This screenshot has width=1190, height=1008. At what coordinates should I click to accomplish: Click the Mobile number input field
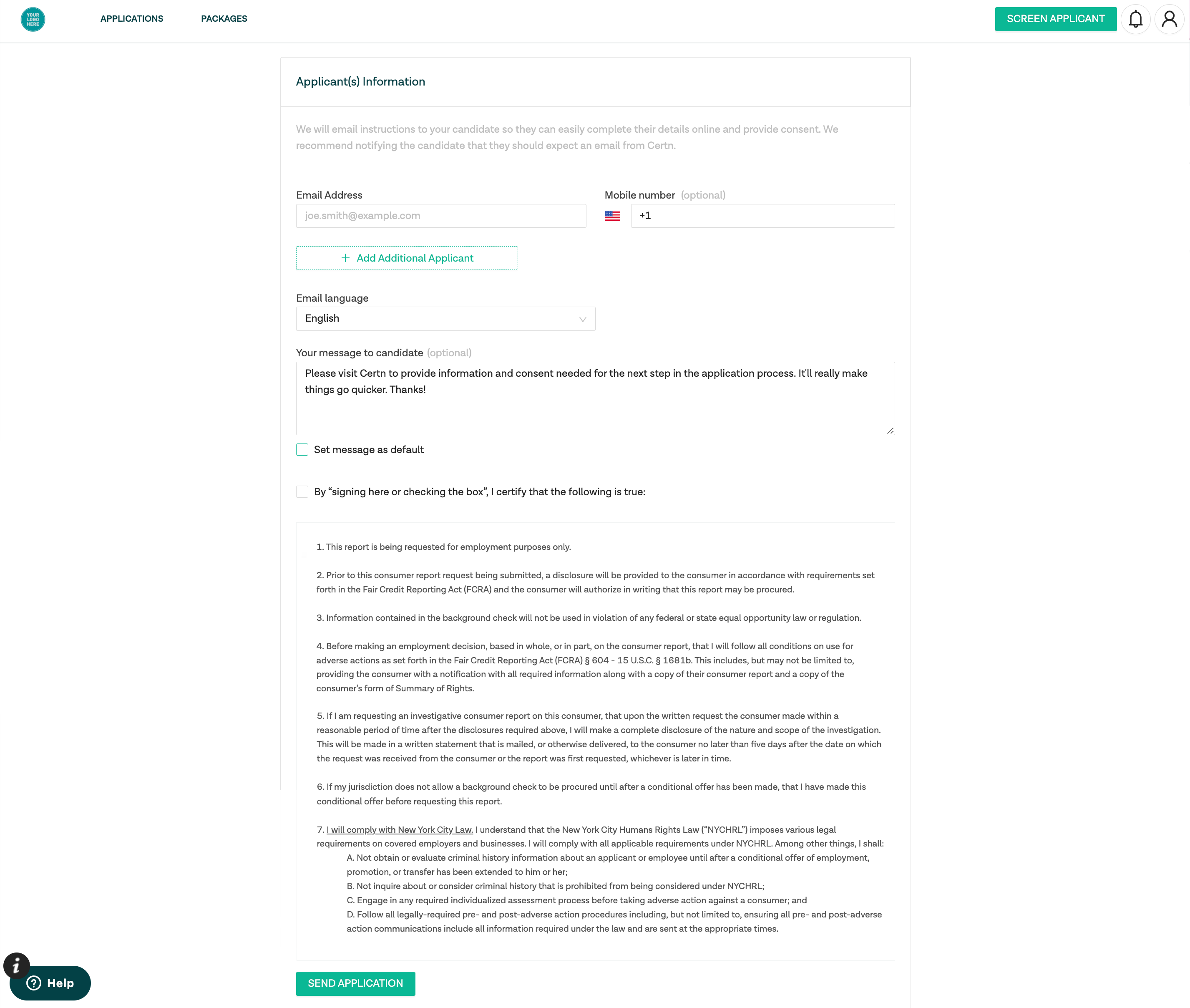pos(762,216)
